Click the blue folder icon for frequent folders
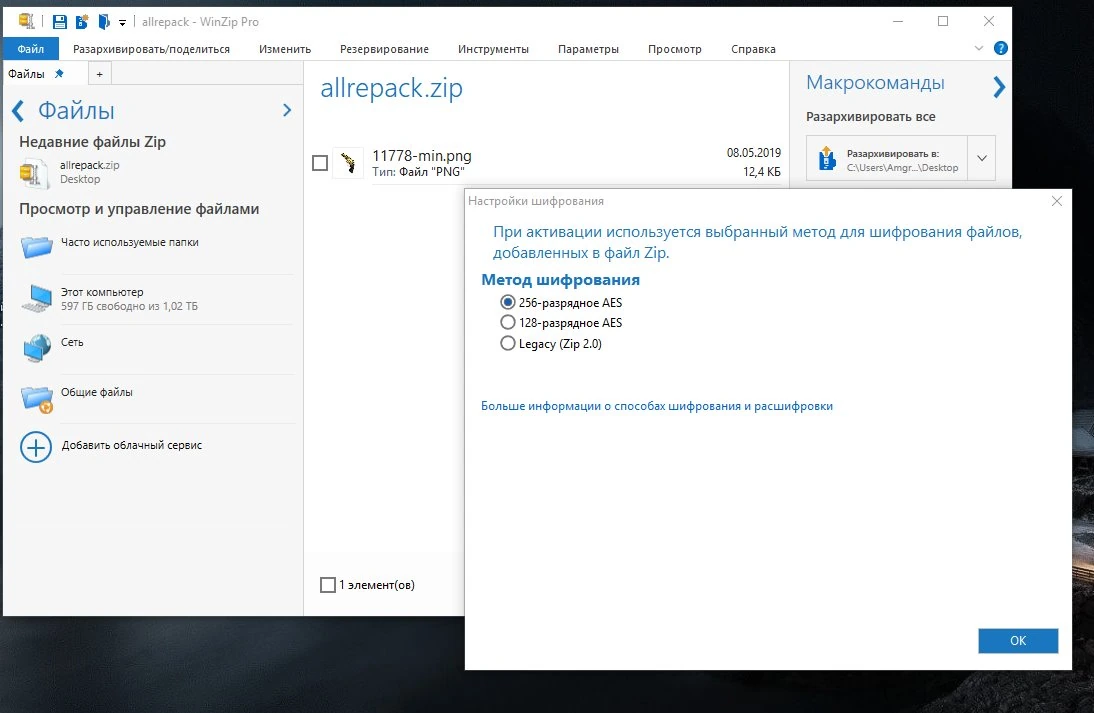This screenshot has width=1094, height=713. click(x=36, y=247)
